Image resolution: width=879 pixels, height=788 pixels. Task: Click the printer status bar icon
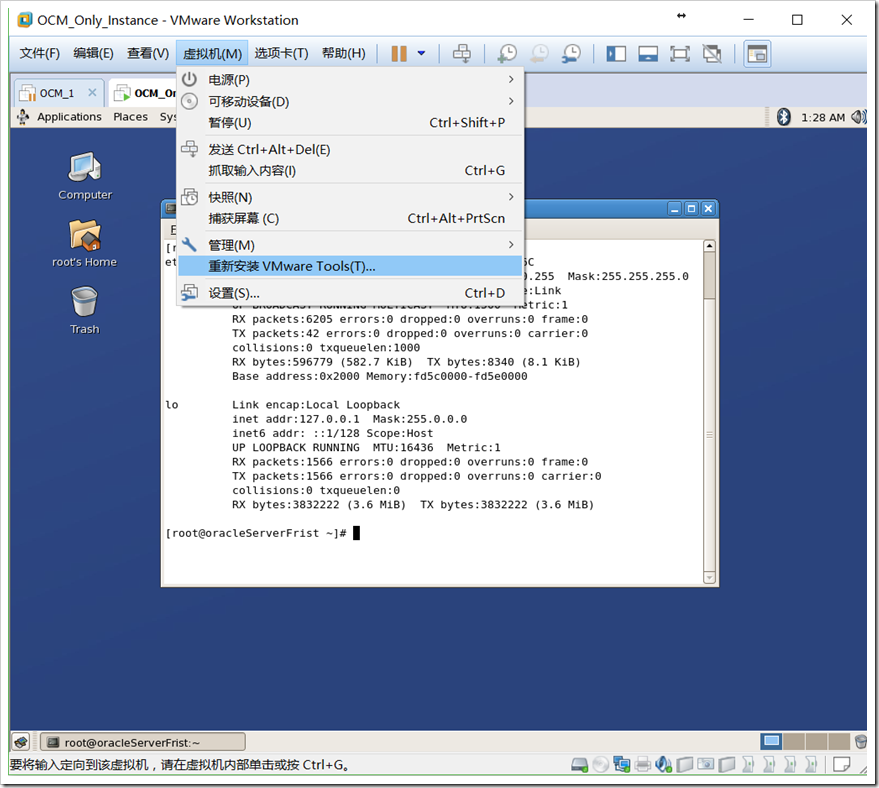click(643, 764)
